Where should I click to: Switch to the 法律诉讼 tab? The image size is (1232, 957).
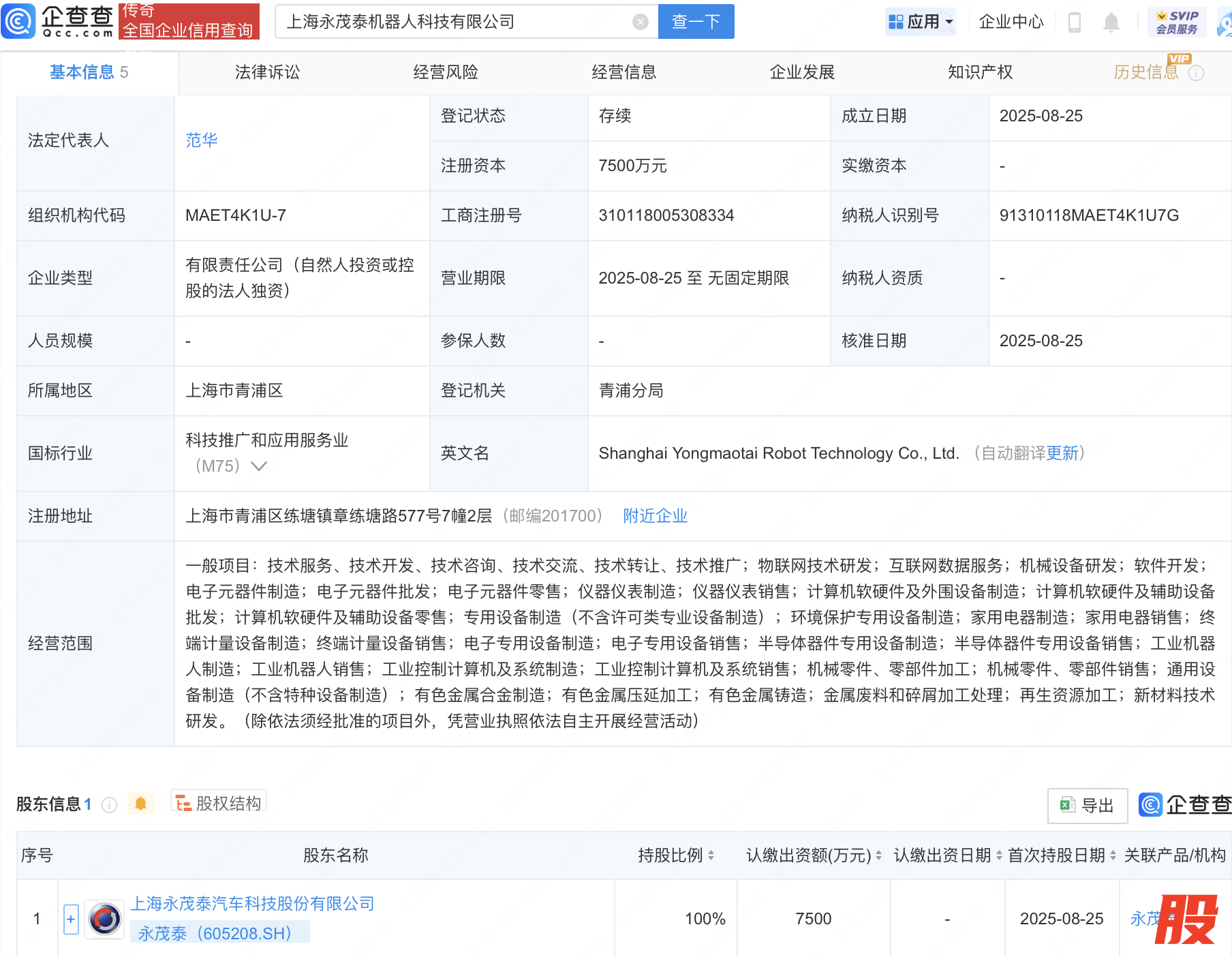tap(267, 72)
